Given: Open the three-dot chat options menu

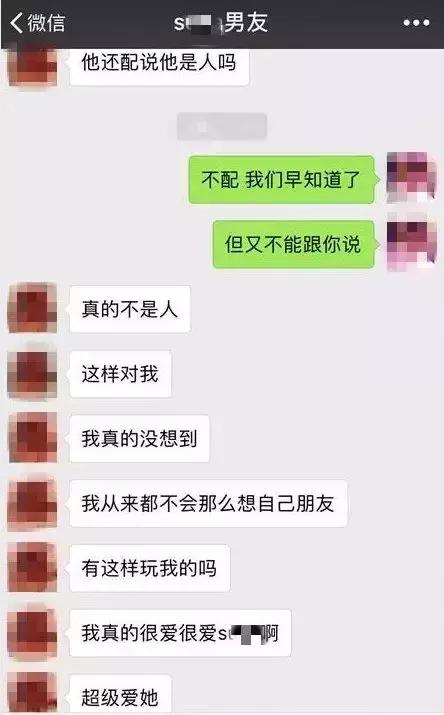Looking at the screenshot, I should 416,22.
